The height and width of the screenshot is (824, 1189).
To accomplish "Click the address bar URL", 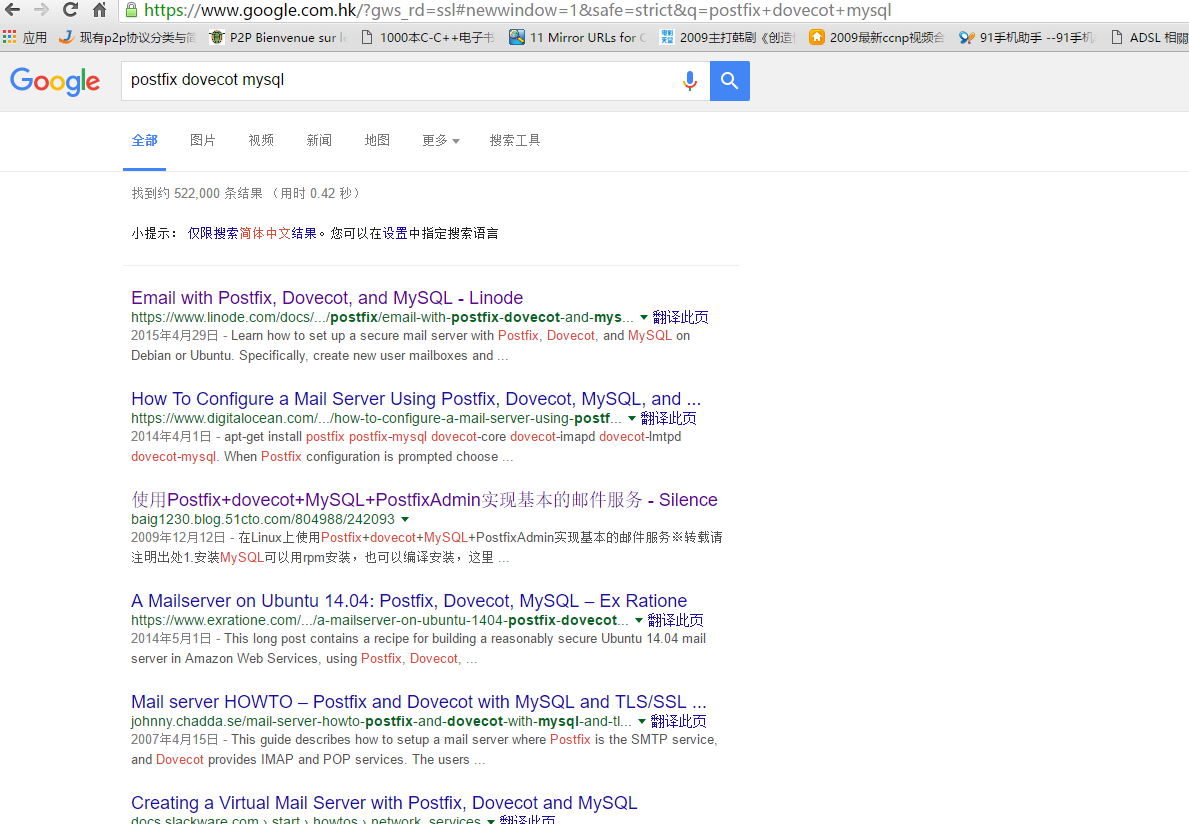I will (x=517, y=11).
